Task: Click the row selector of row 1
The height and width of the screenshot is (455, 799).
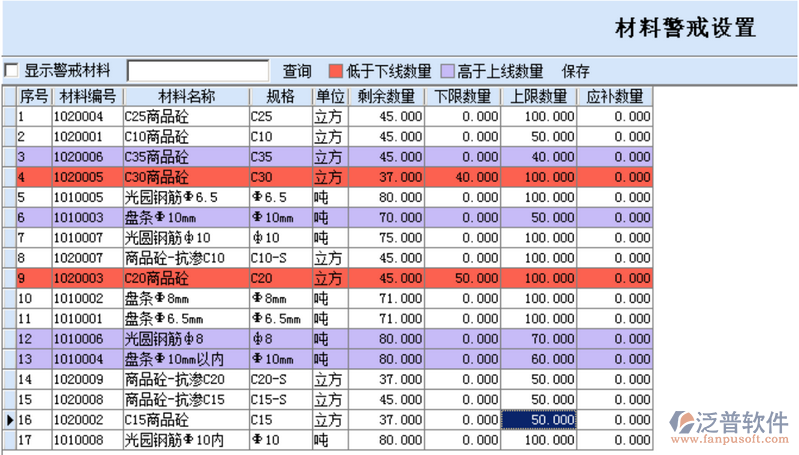Action: tap(10, 117)
